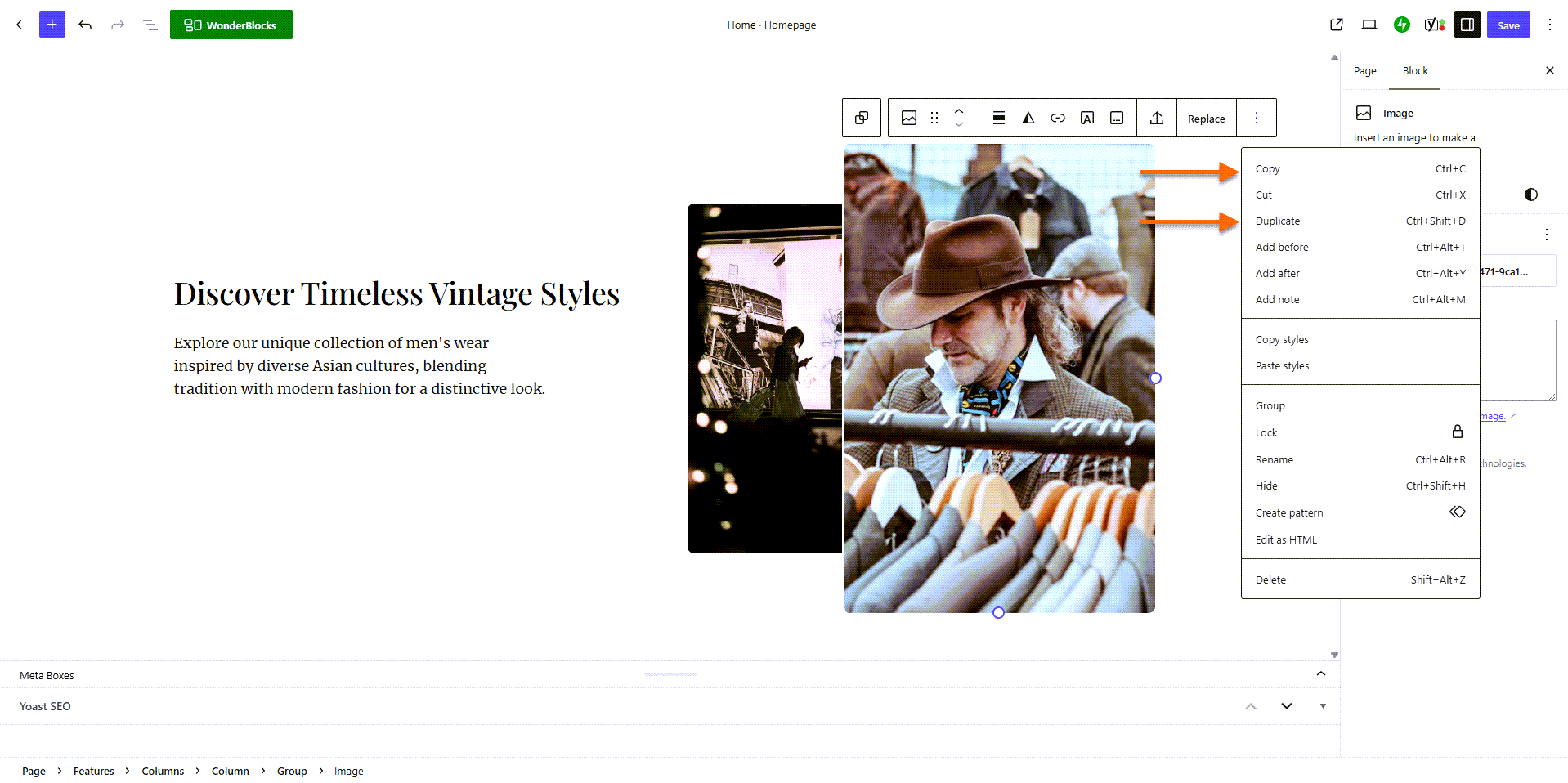
Task: Click the Redo arrow
Action: (x=118, y=25)
